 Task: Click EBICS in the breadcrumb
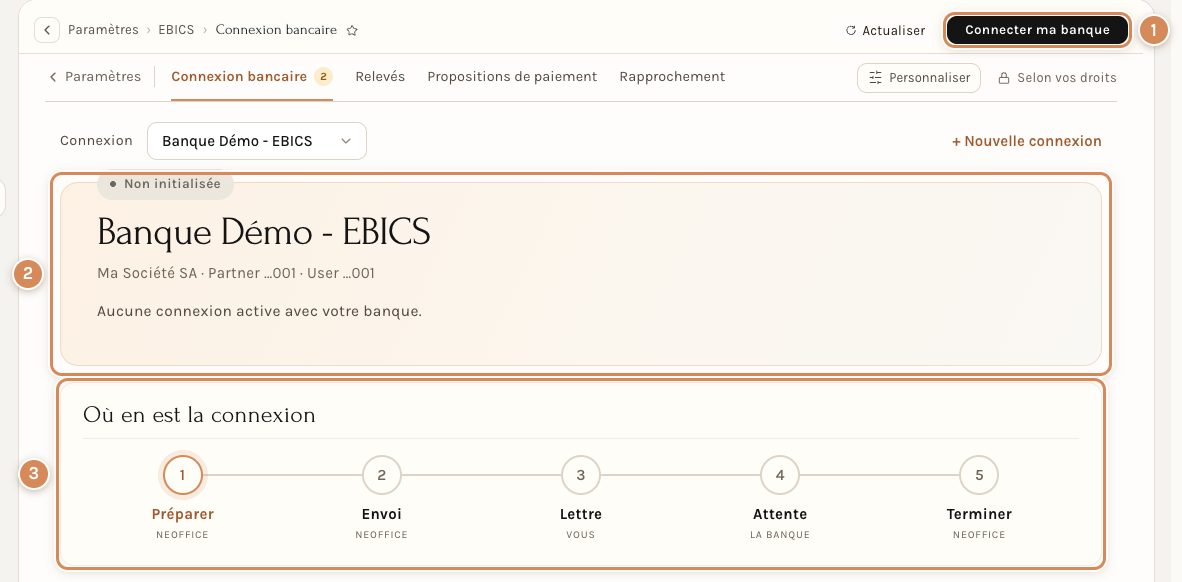176,30
